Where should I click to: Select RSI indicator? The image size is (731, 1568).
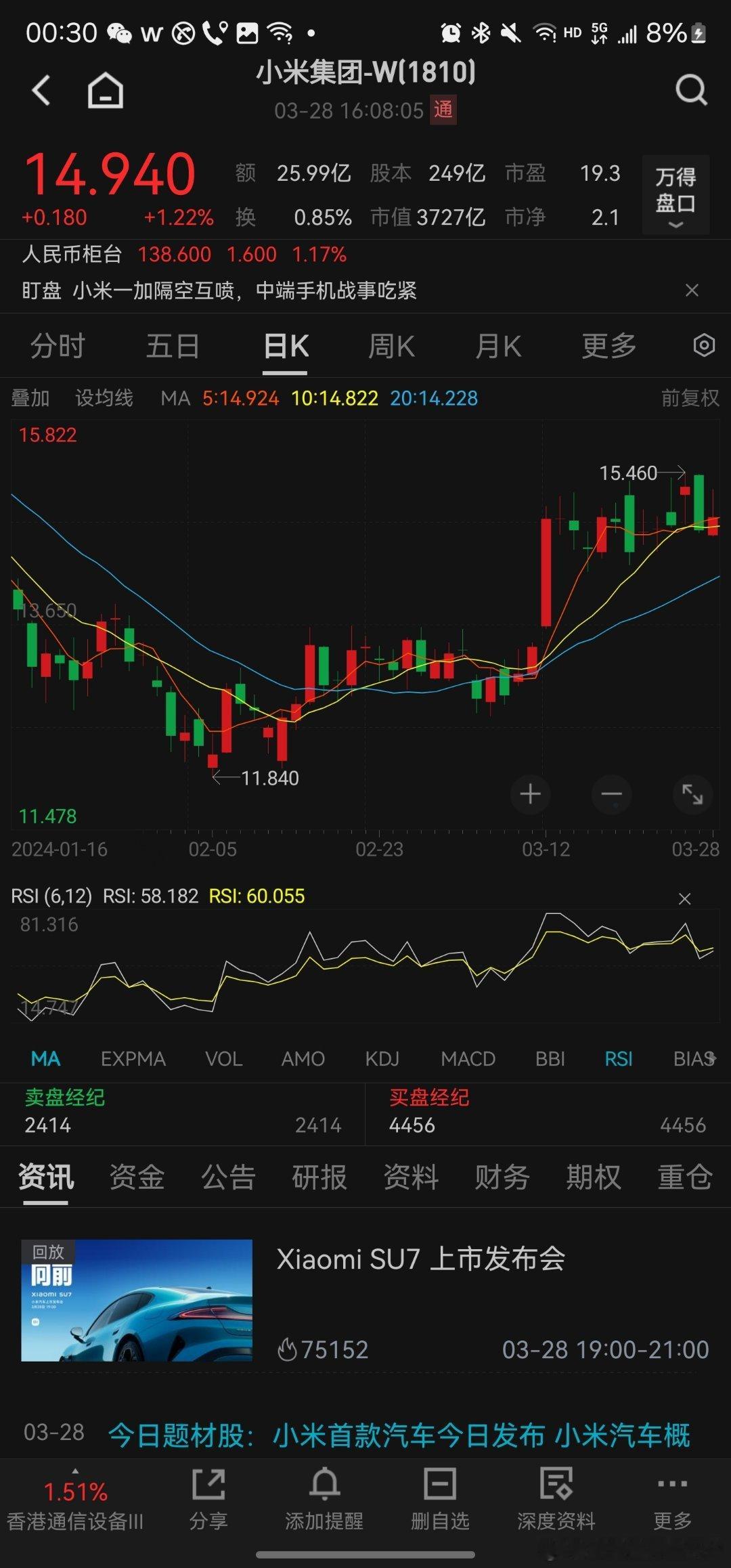(x=619, y=1058)
